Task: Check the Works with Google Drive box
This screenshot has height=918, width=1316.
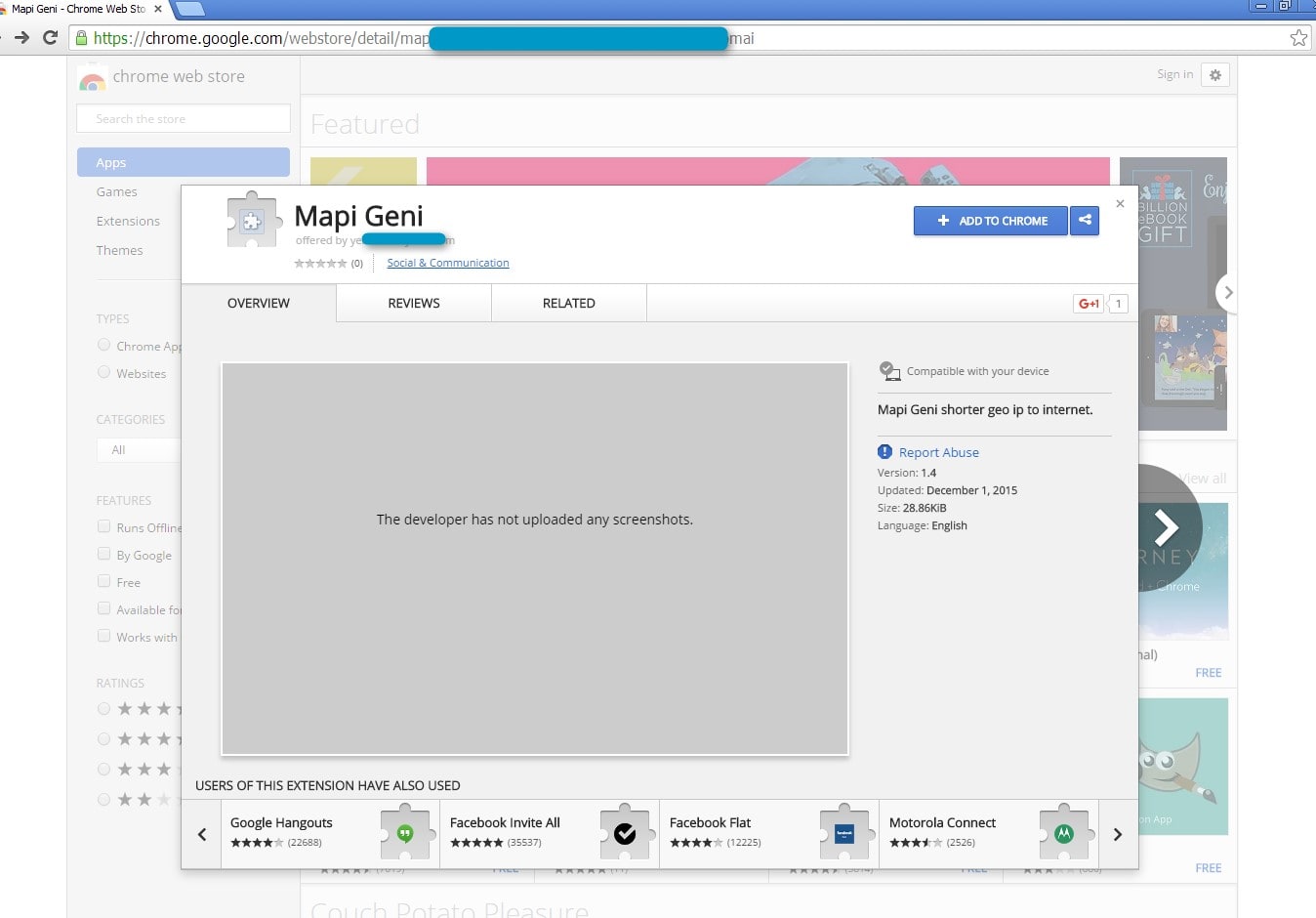Action: click(103, 636)
